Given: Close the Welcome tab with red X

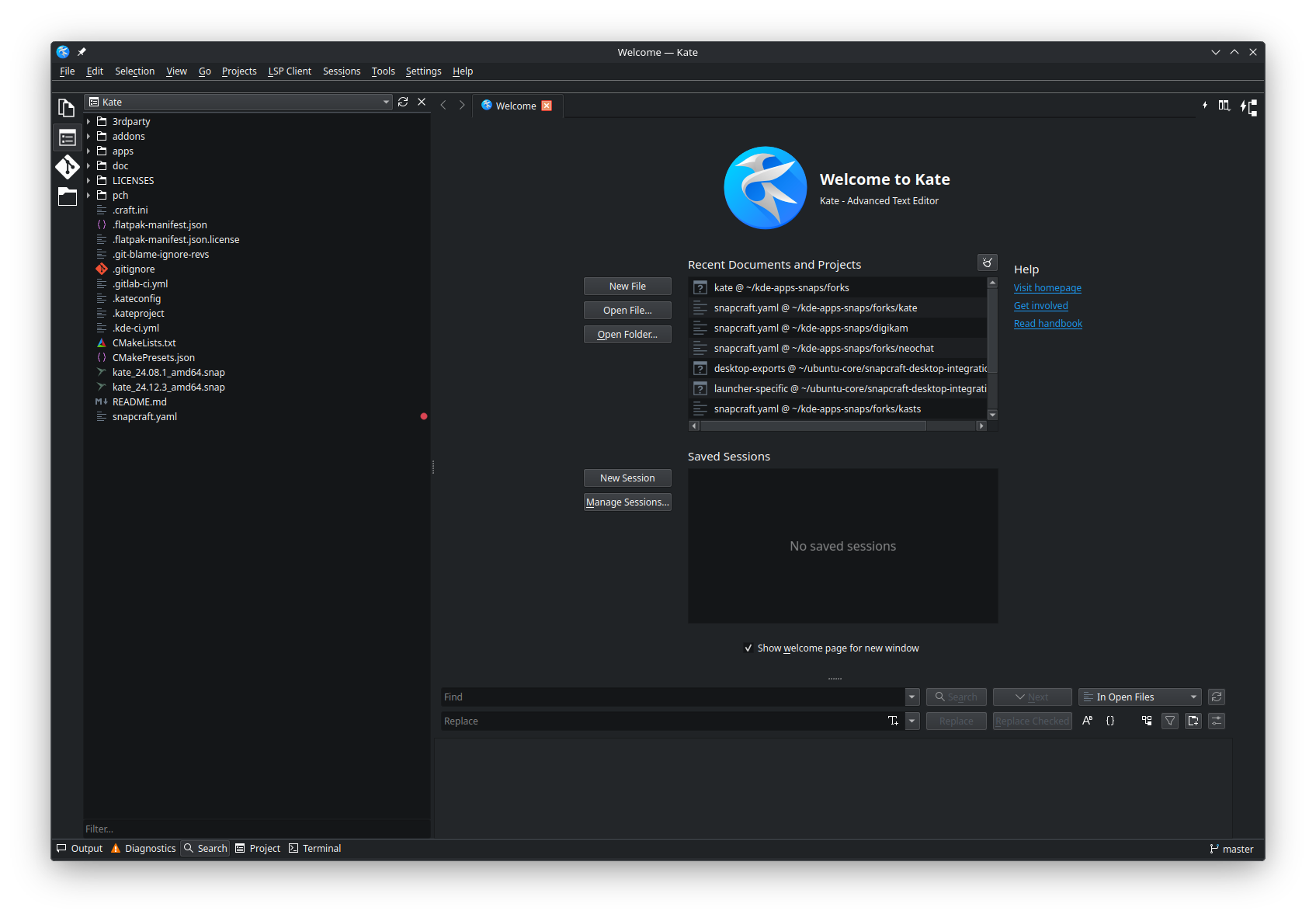Looking at the screenshot, I should click(x=547, y=106).
